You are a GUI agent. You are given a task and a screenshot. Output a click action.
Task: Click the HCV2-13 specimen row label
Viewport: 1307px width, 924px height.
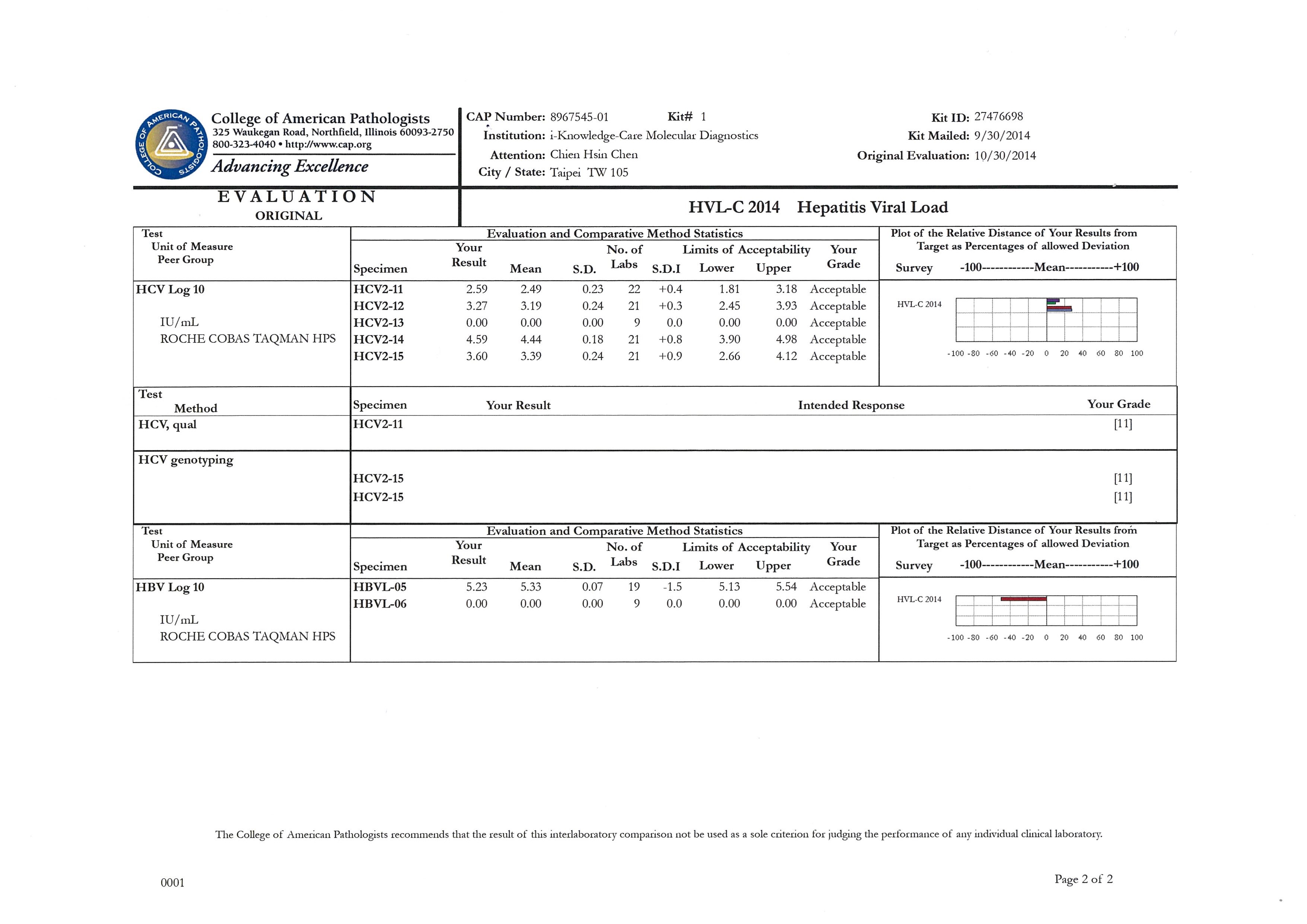378,323
